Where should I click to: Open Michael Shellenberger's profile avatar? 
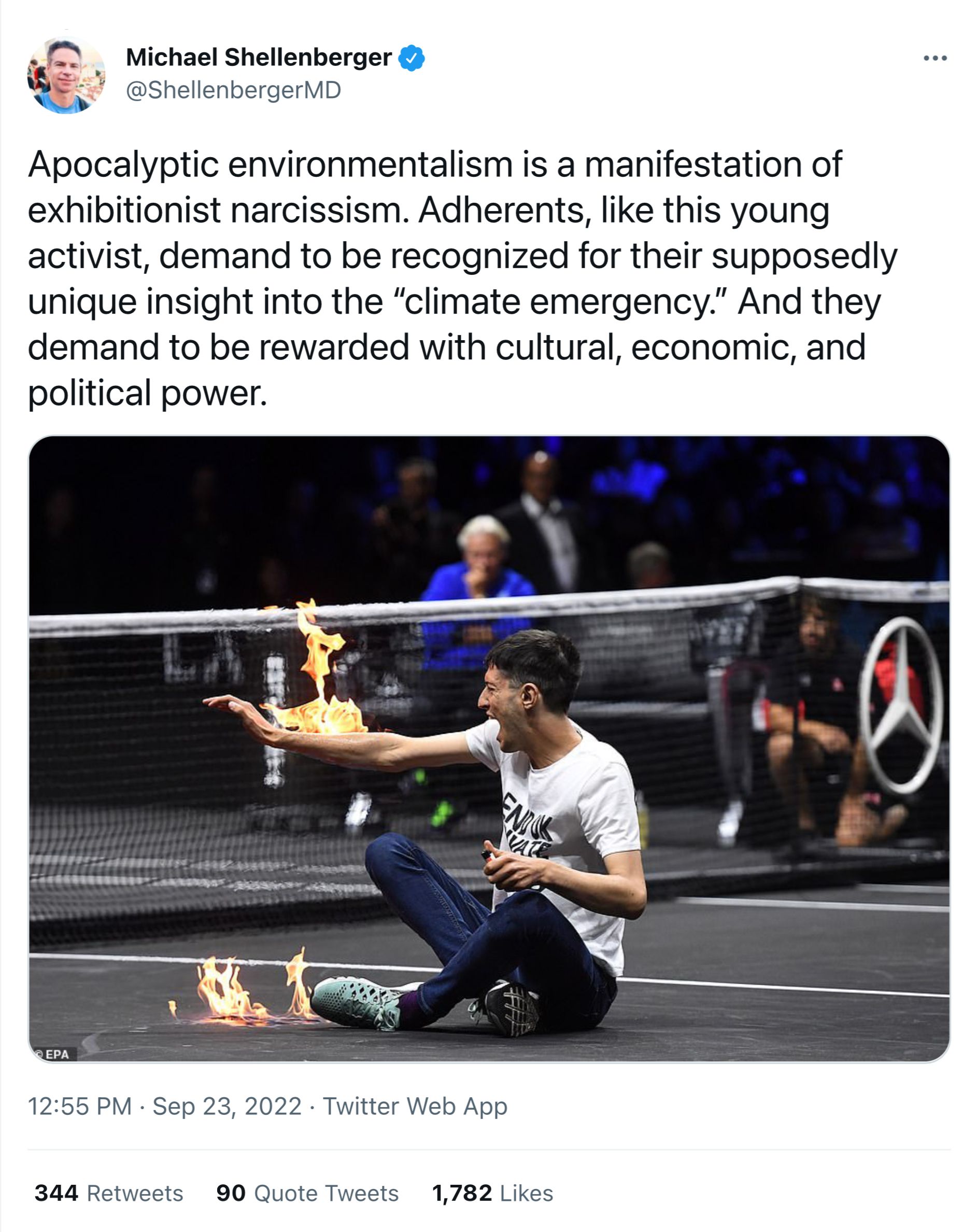pyautogui.click(x=66, y=75)
